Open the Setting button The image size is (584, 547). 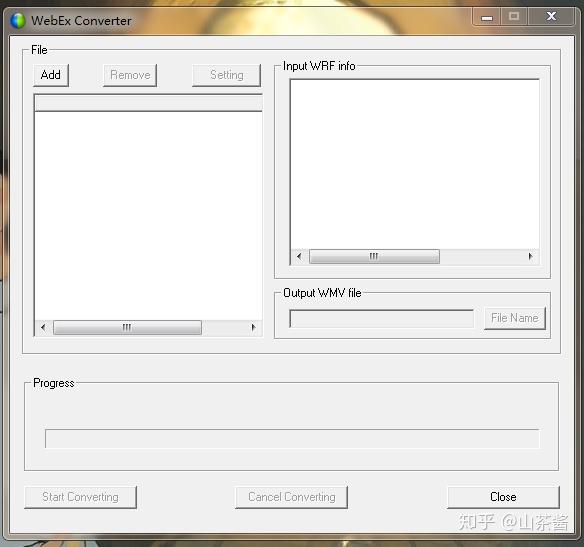(226, 75)
